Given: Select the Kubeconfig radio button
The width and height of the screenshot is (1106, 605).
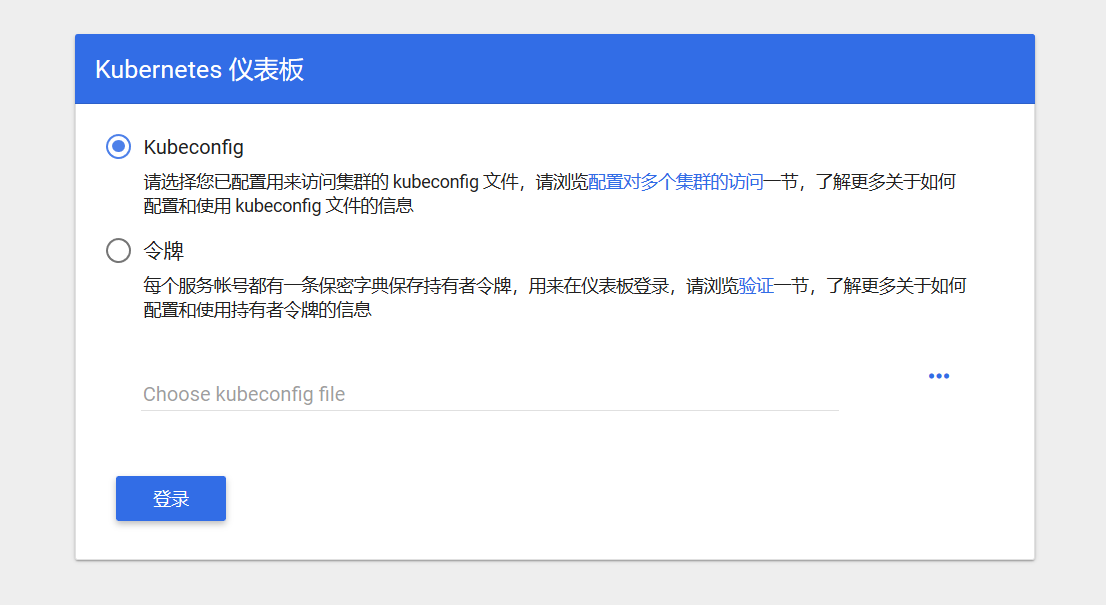Looking at the screenshot, I should point(118,147).
